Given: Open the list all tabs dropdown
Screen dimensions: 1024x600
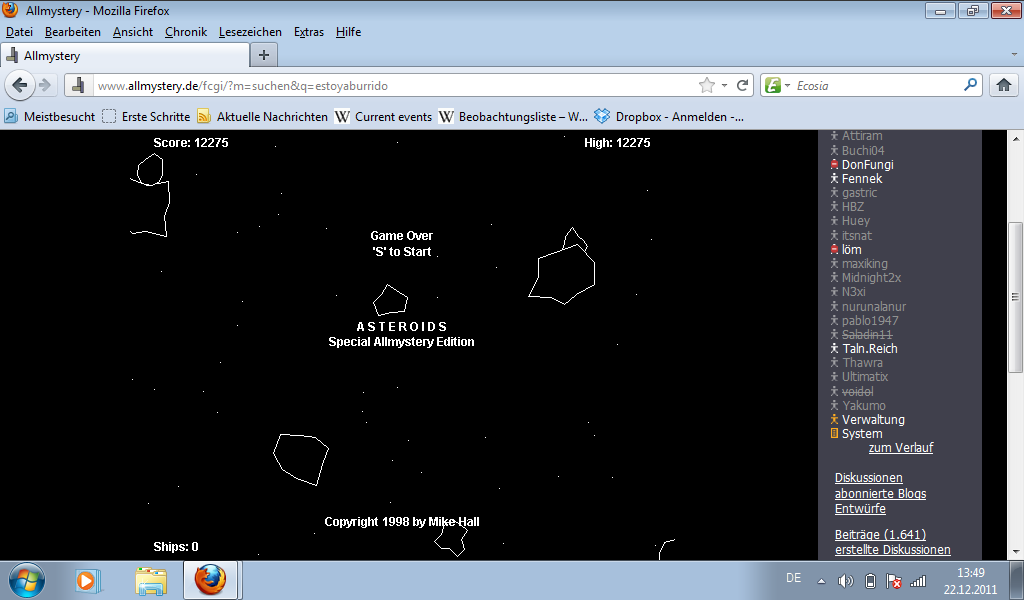Looking at the screenshot, I should tap(1014, 55).
